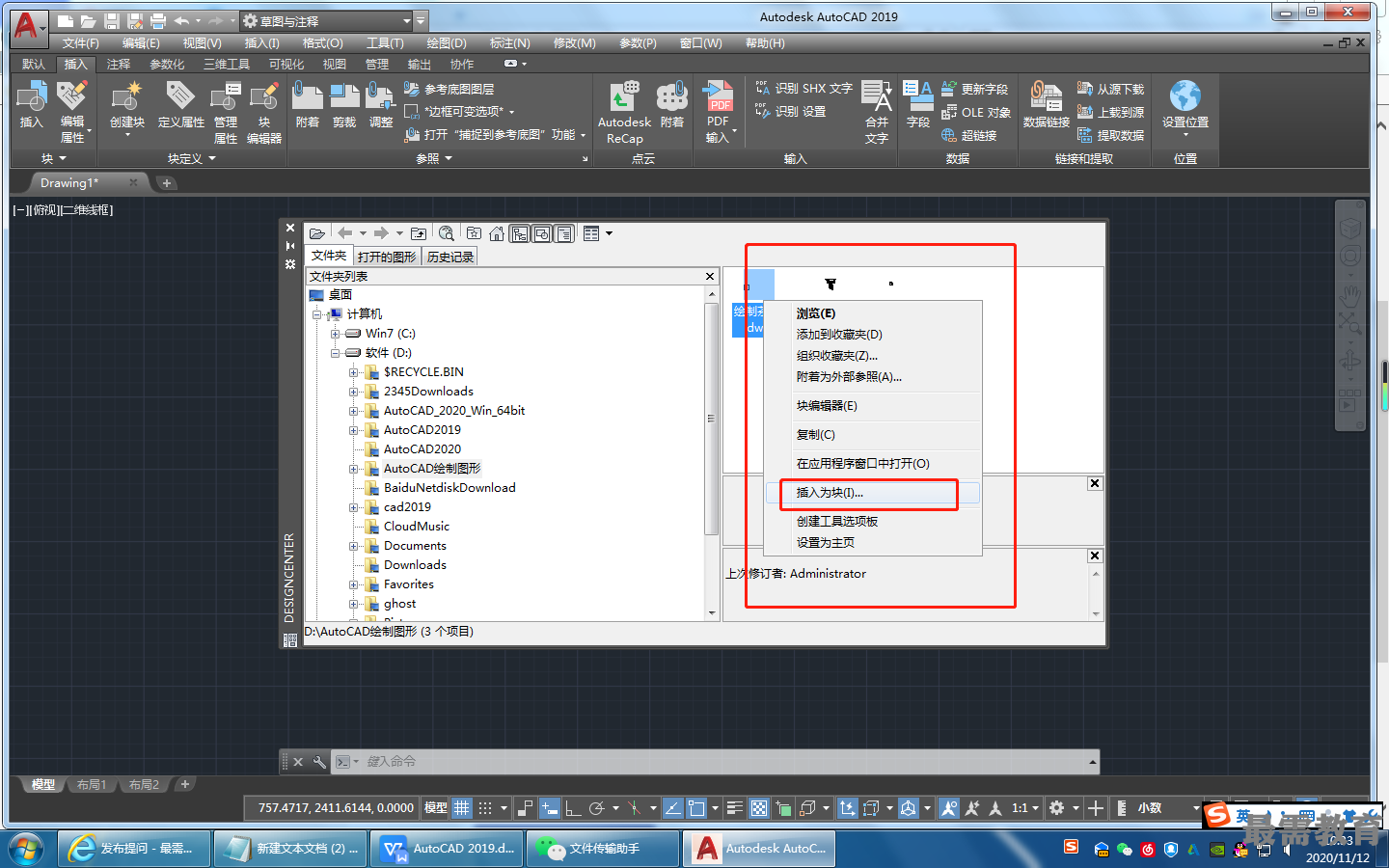The image size is (1389, 868).
Task: Select the AutoCAD绘制图形 folder
Action: click(431, 469)
